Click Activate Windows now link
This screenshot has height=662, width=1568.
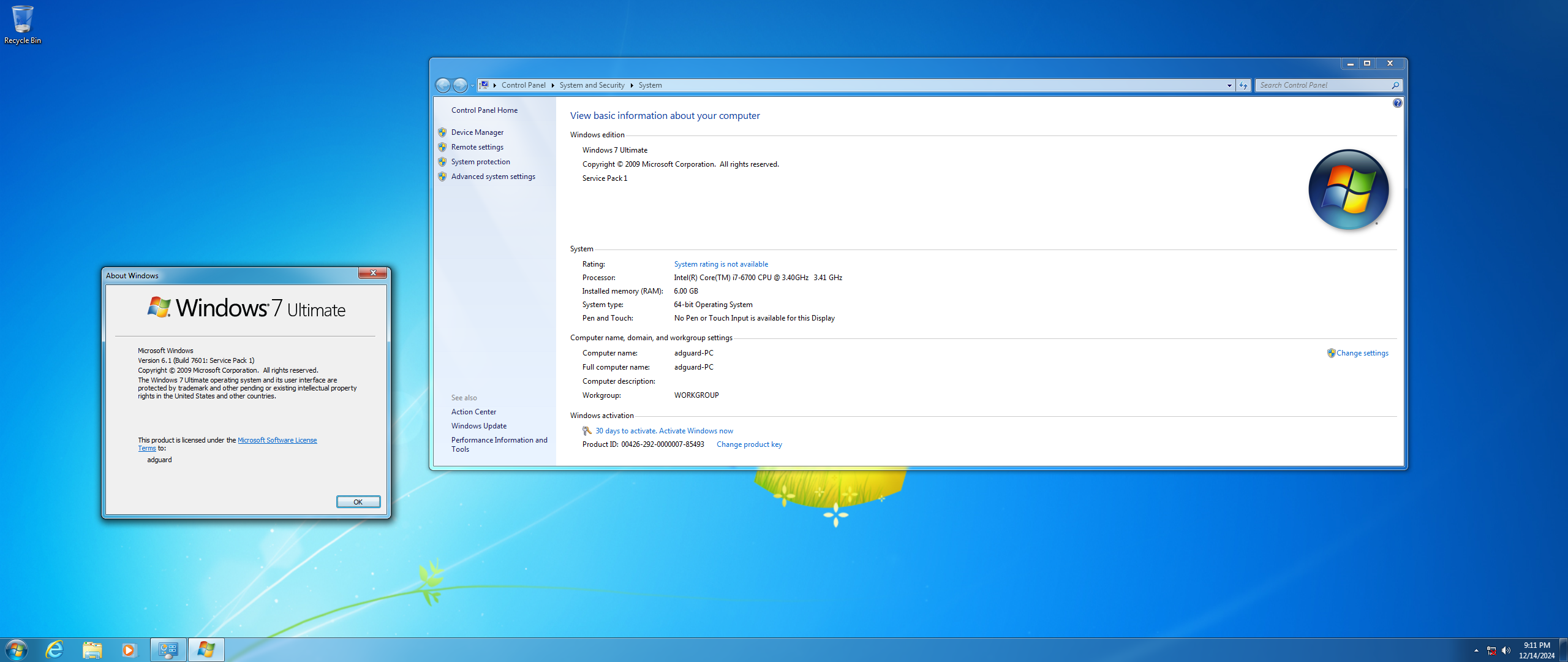(696, 431)
